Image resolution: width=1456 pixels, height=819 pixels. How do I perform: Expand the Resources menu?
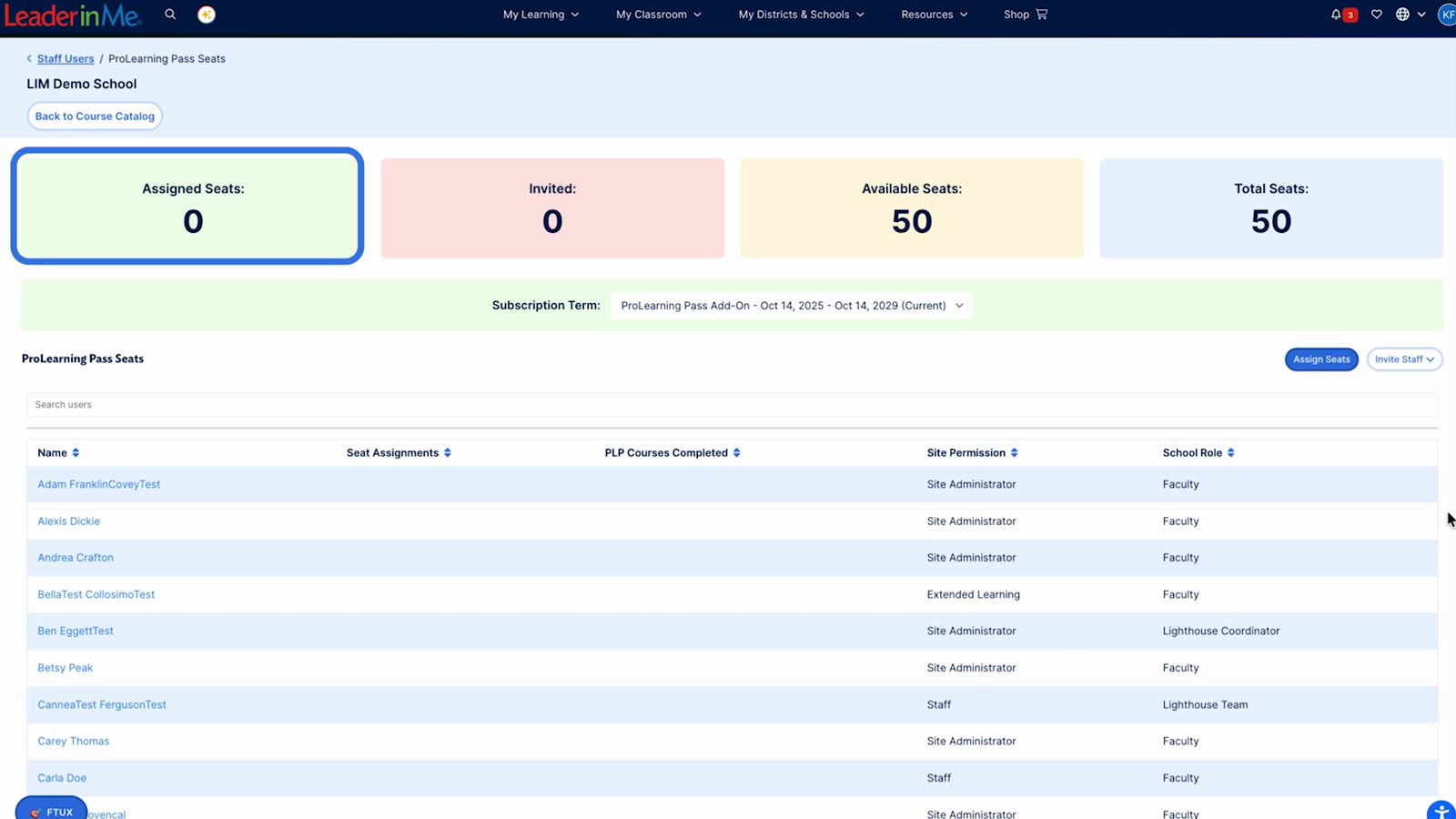(934, 15)
